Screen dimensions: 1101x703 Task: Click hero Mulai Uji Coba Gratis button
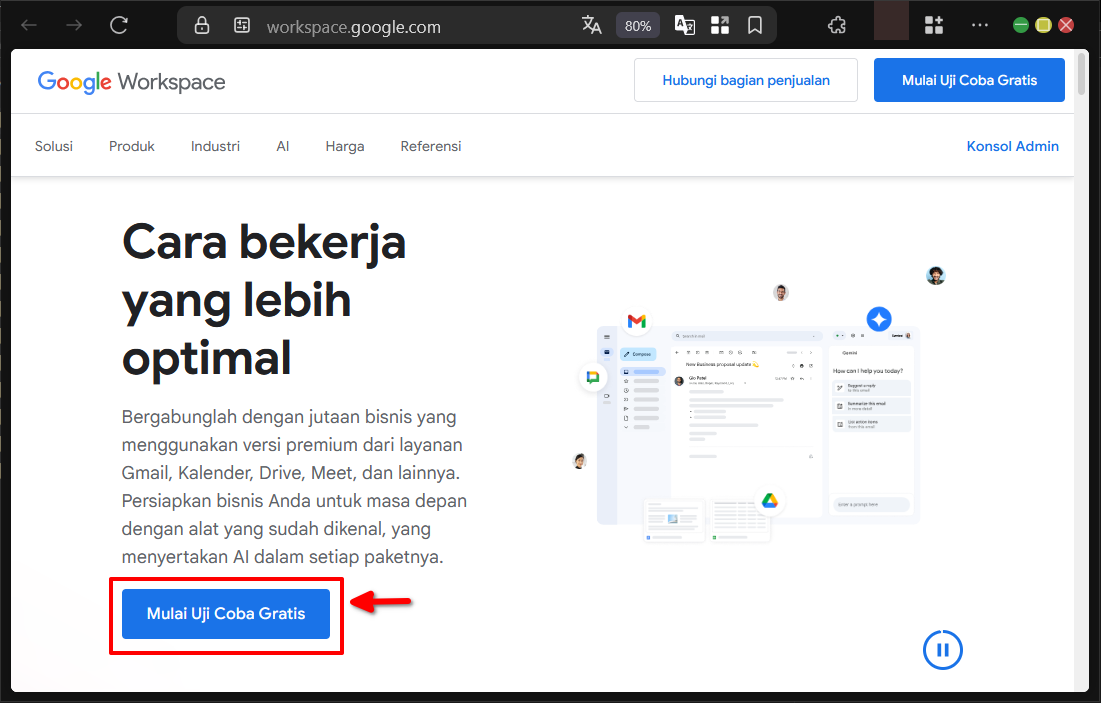[226, 614]
